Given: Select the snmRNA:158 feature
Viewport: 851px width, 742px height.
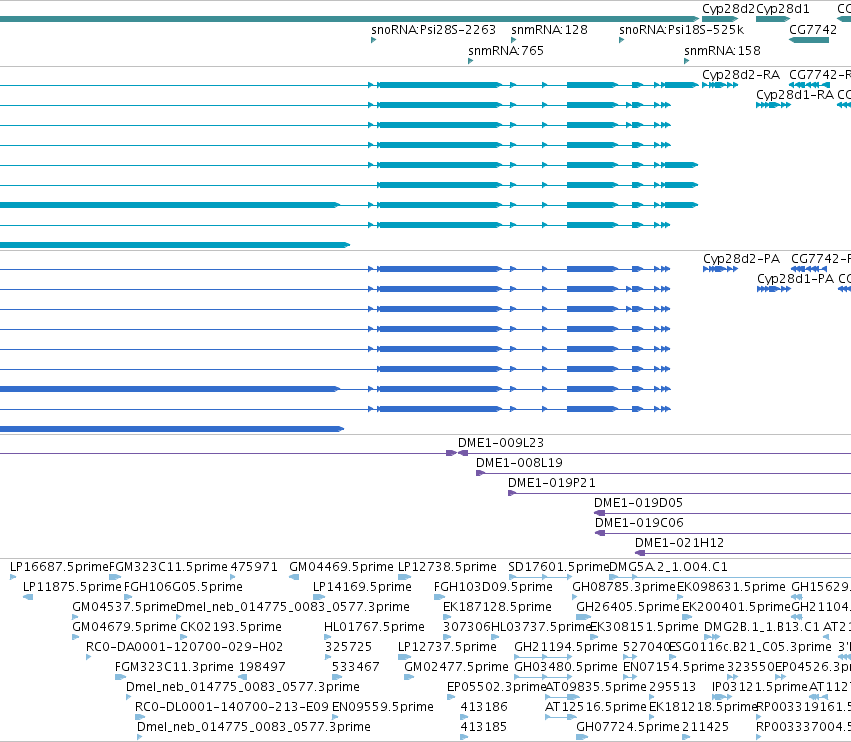Looking at the screenshot, I should 687,61.
